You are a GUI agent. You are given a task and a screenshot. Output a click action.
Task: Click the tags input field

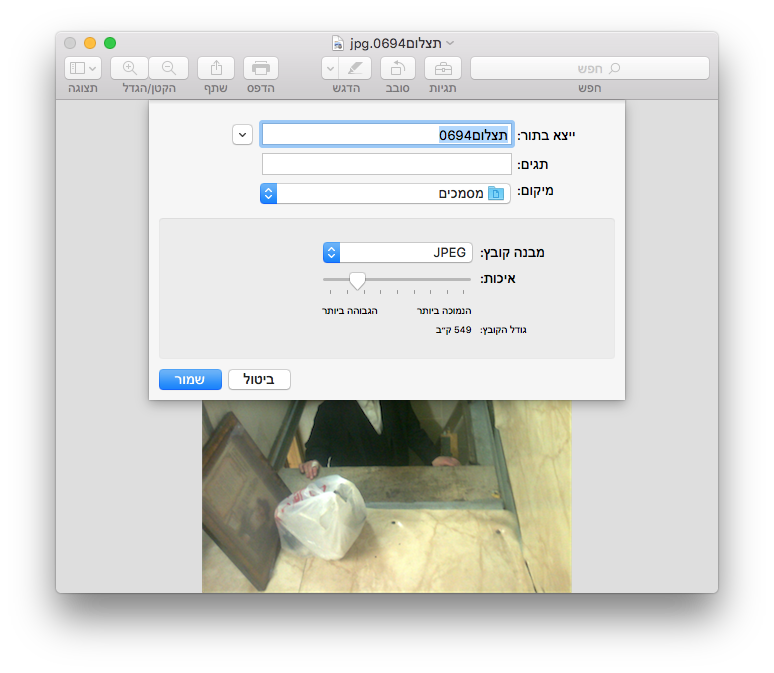coord(387,164)
